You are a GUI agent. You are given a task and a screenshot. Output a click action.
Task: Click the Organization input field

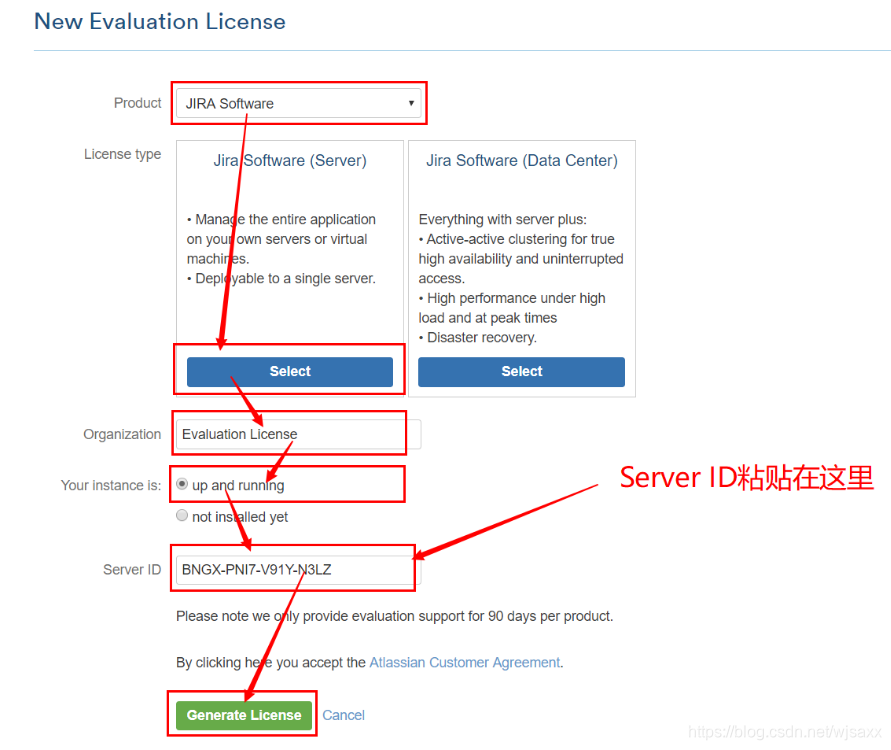pos(298,434)
